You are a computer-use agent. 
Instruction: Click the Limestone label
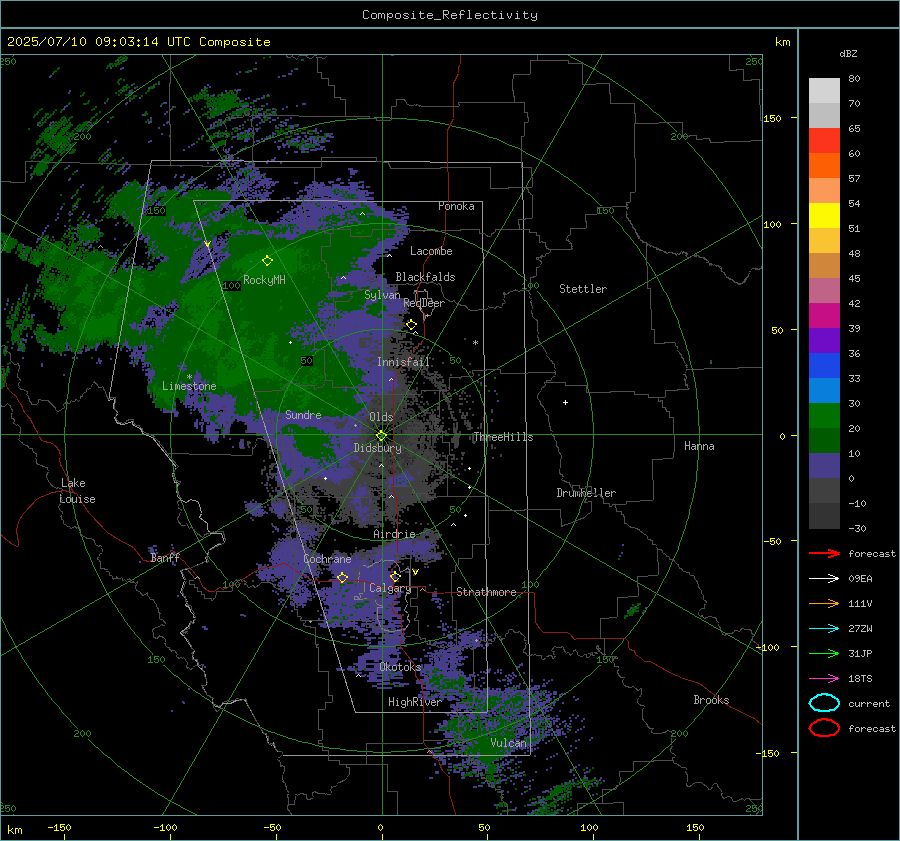[x=189, y=386]
